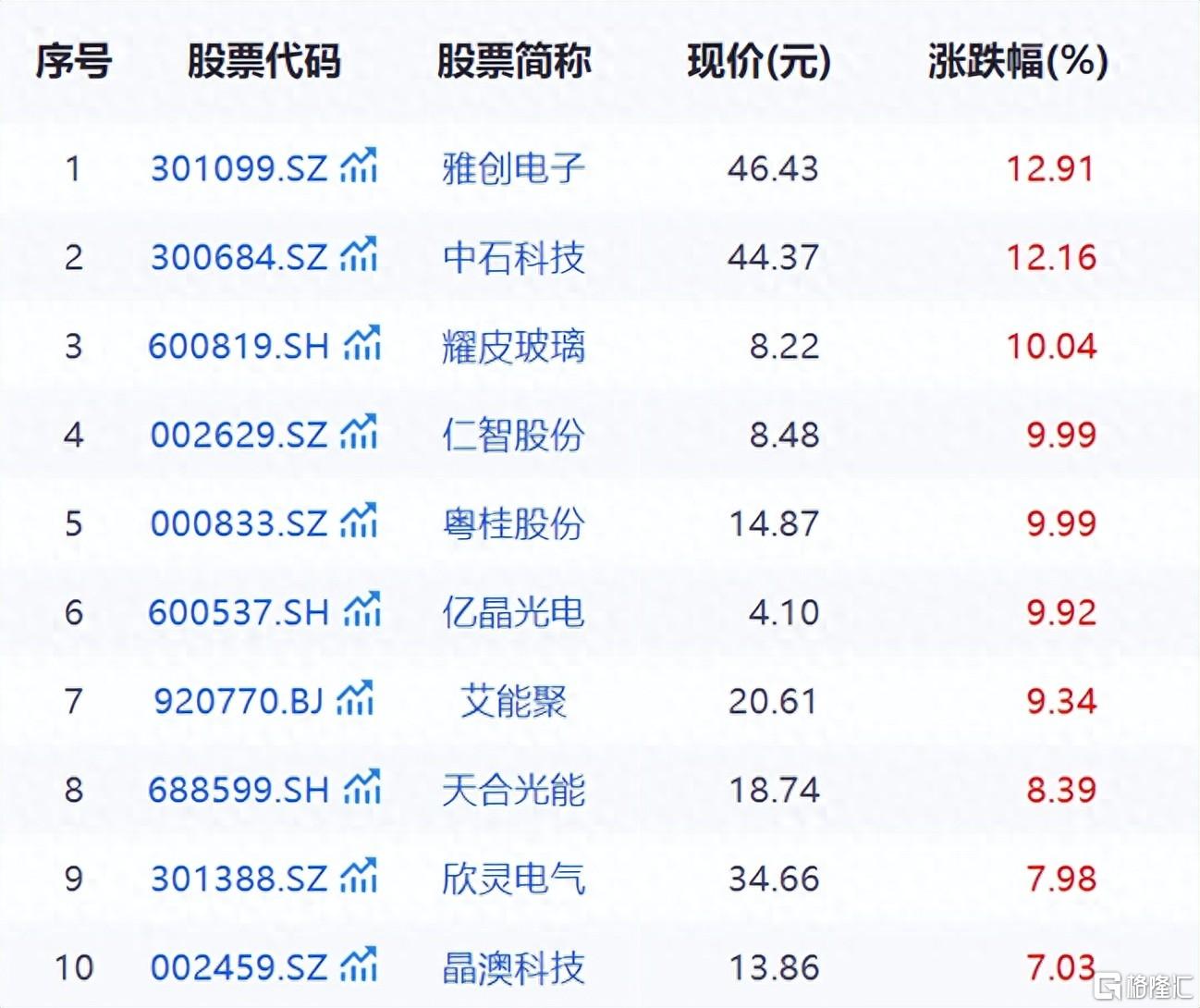Show the trend chart icon for 600537.SH
This screenshot has width=1200, height=1008.
click(362, 610)
